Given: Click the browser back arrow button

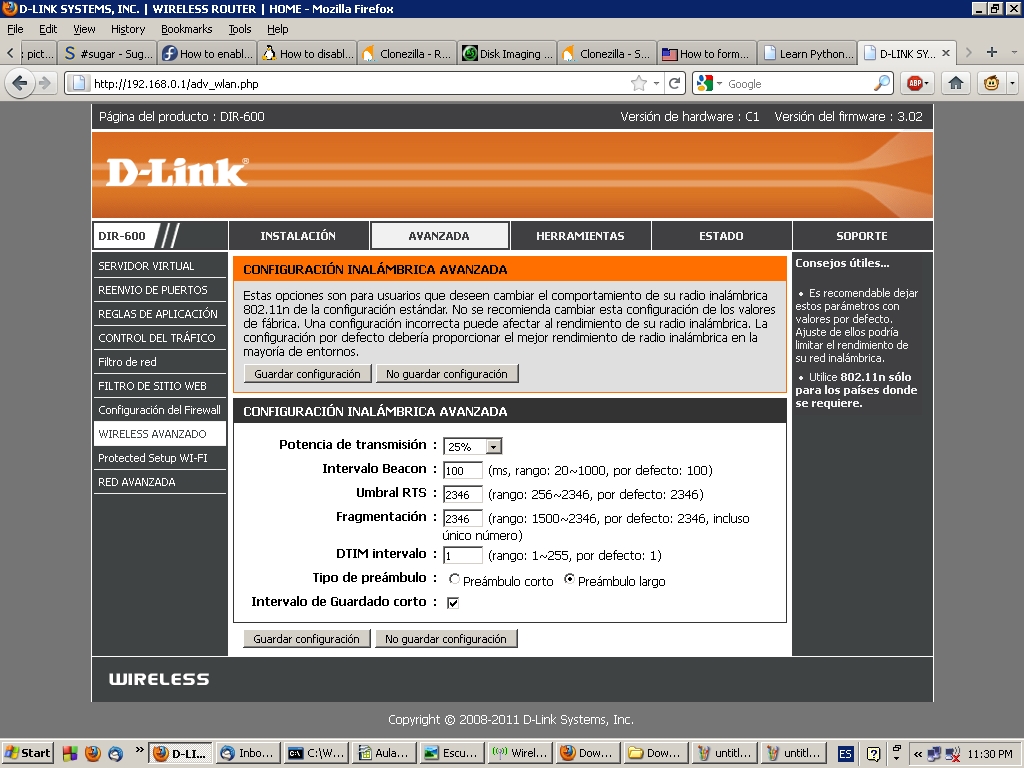Looking at the screenshot, I should (x=20, y=84).
